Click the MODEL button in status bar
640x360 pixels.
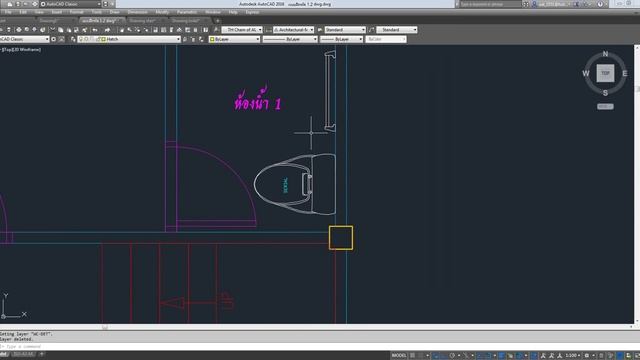tap(399, 356)
